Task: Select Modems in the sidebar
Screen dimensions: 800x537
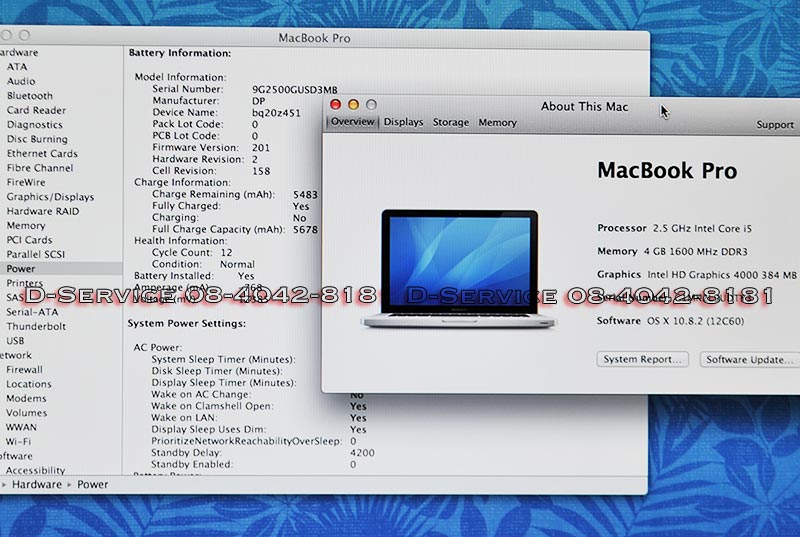Action: 26,398
